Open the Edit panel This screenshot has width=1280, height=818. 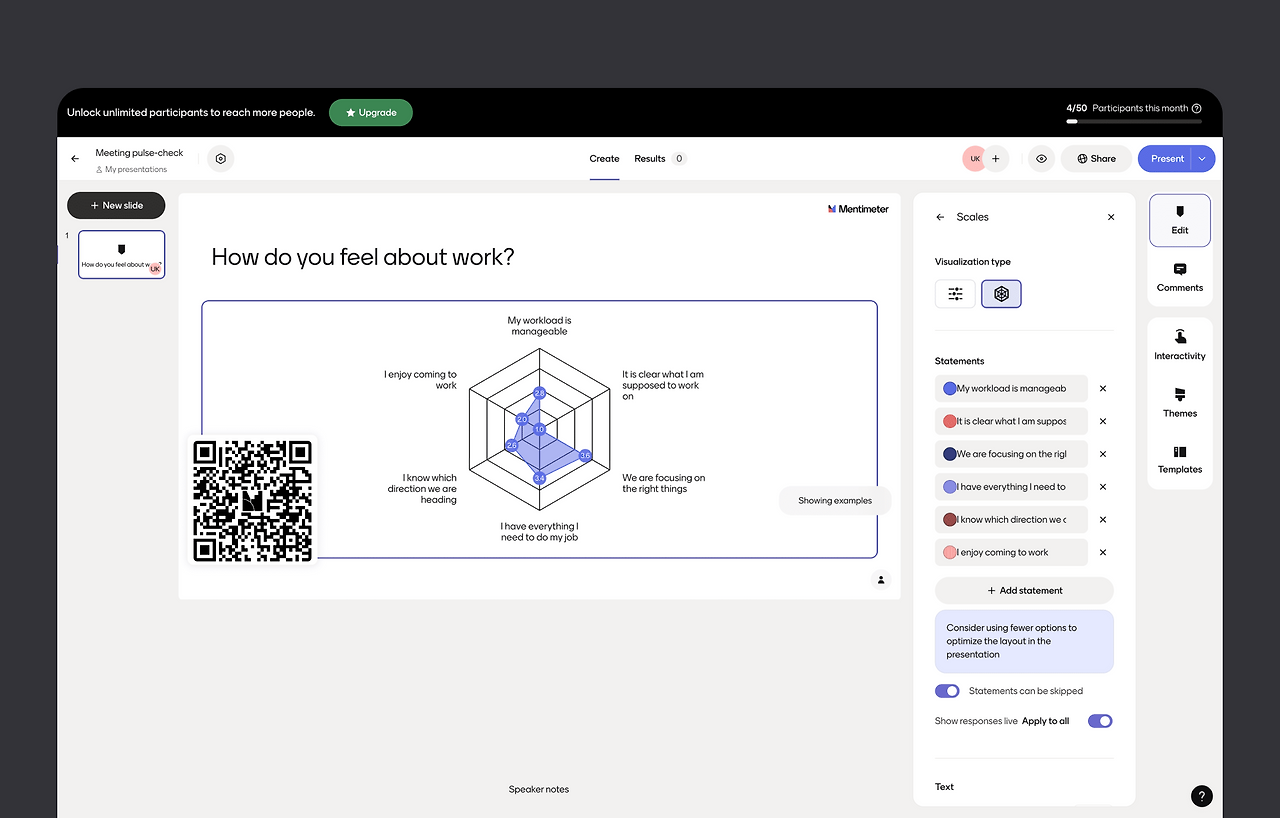1180,220
